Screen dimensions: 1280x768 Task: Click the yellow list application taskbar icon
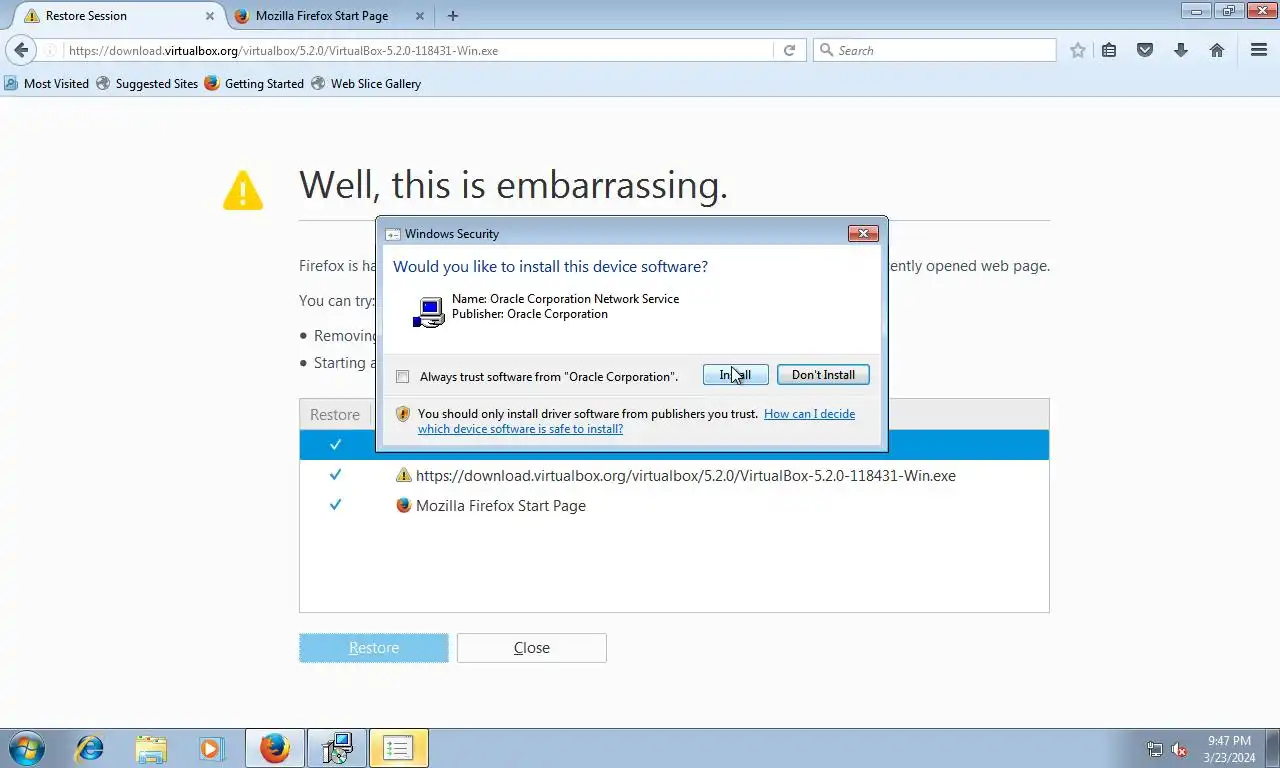[399, 748]
